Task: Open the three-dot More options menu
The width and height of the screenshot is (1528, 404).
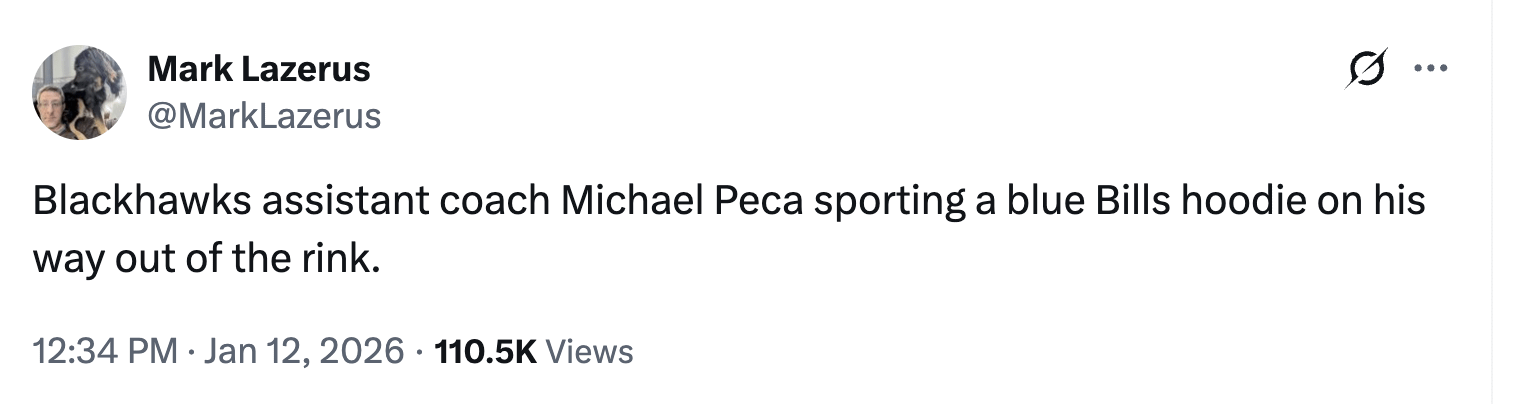Action: point(1428,70)
